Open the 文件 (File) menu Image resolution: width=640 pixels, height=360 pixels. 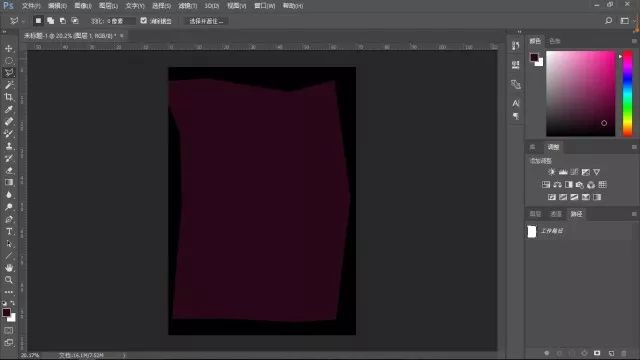pos(31,6)
